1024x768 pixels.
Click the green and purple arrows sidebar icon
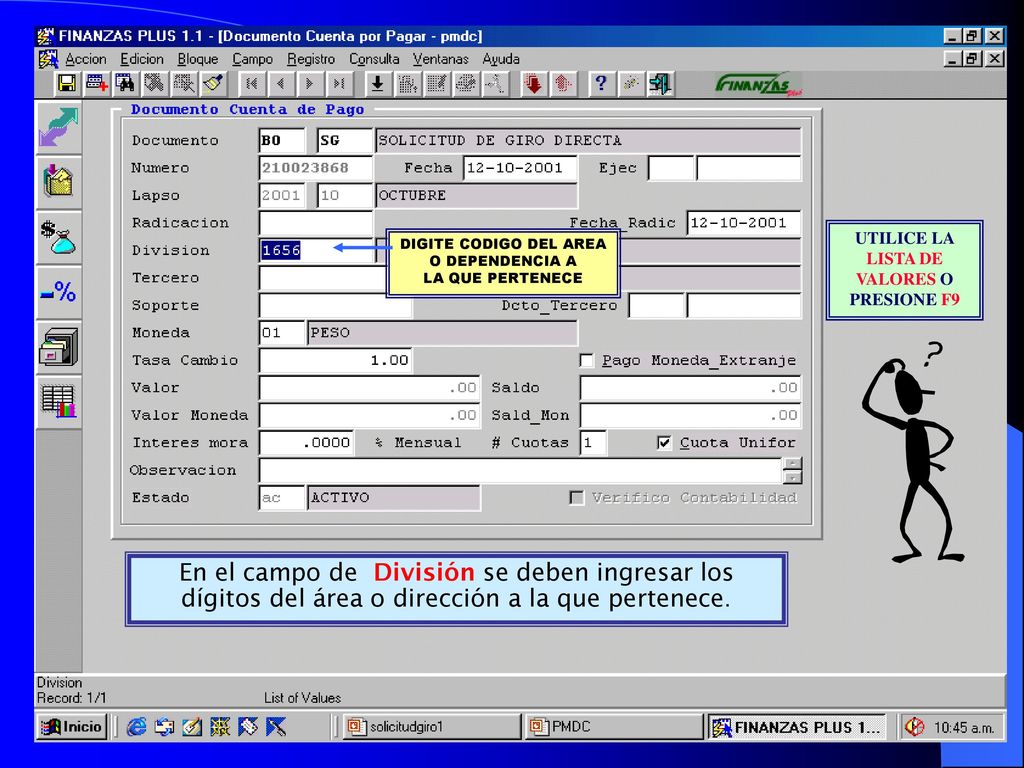click(x=59, y=127)
